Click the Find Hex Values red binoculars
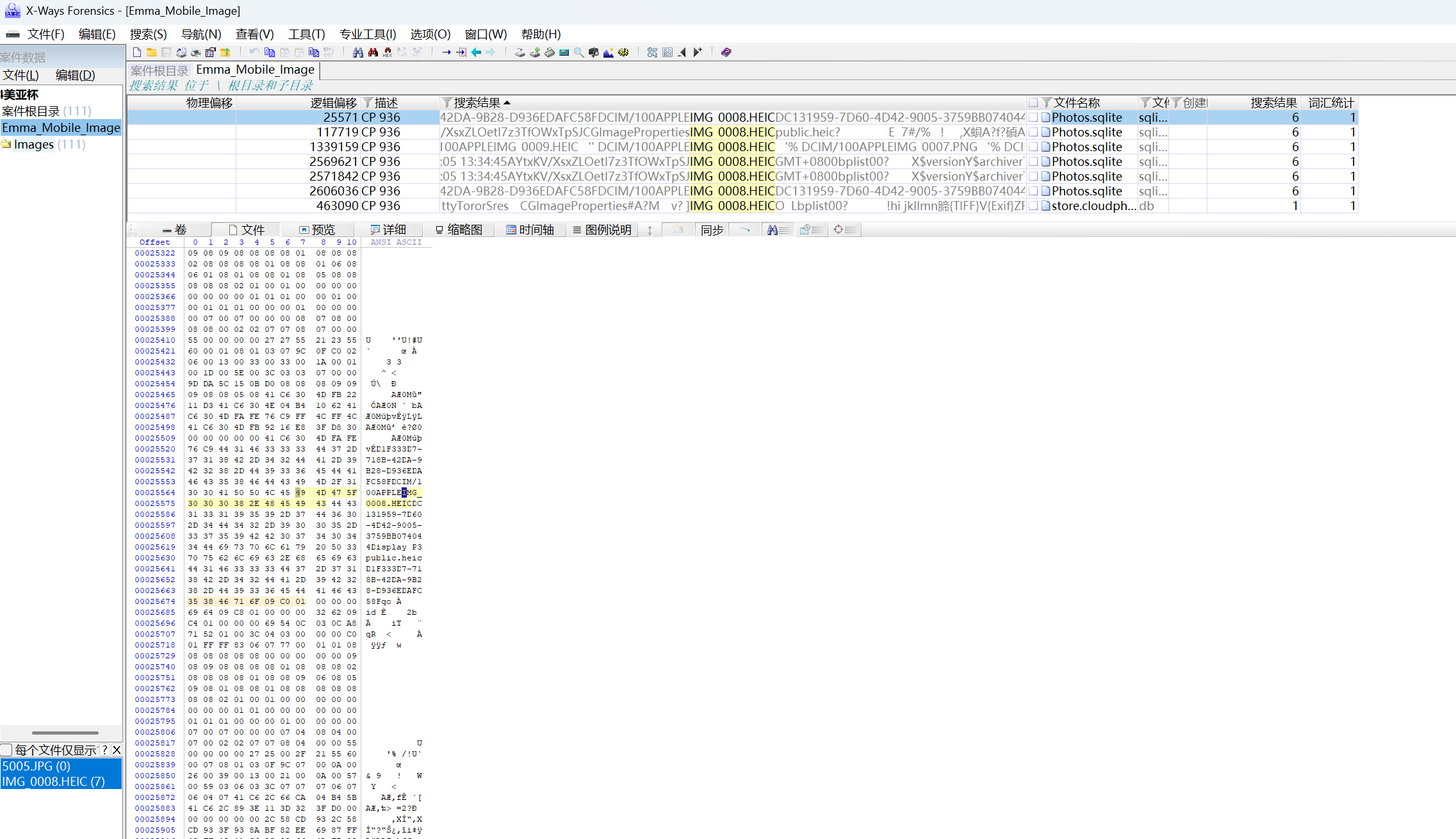This screenshot has height=839, width=1456. click(x=373, y=53)
